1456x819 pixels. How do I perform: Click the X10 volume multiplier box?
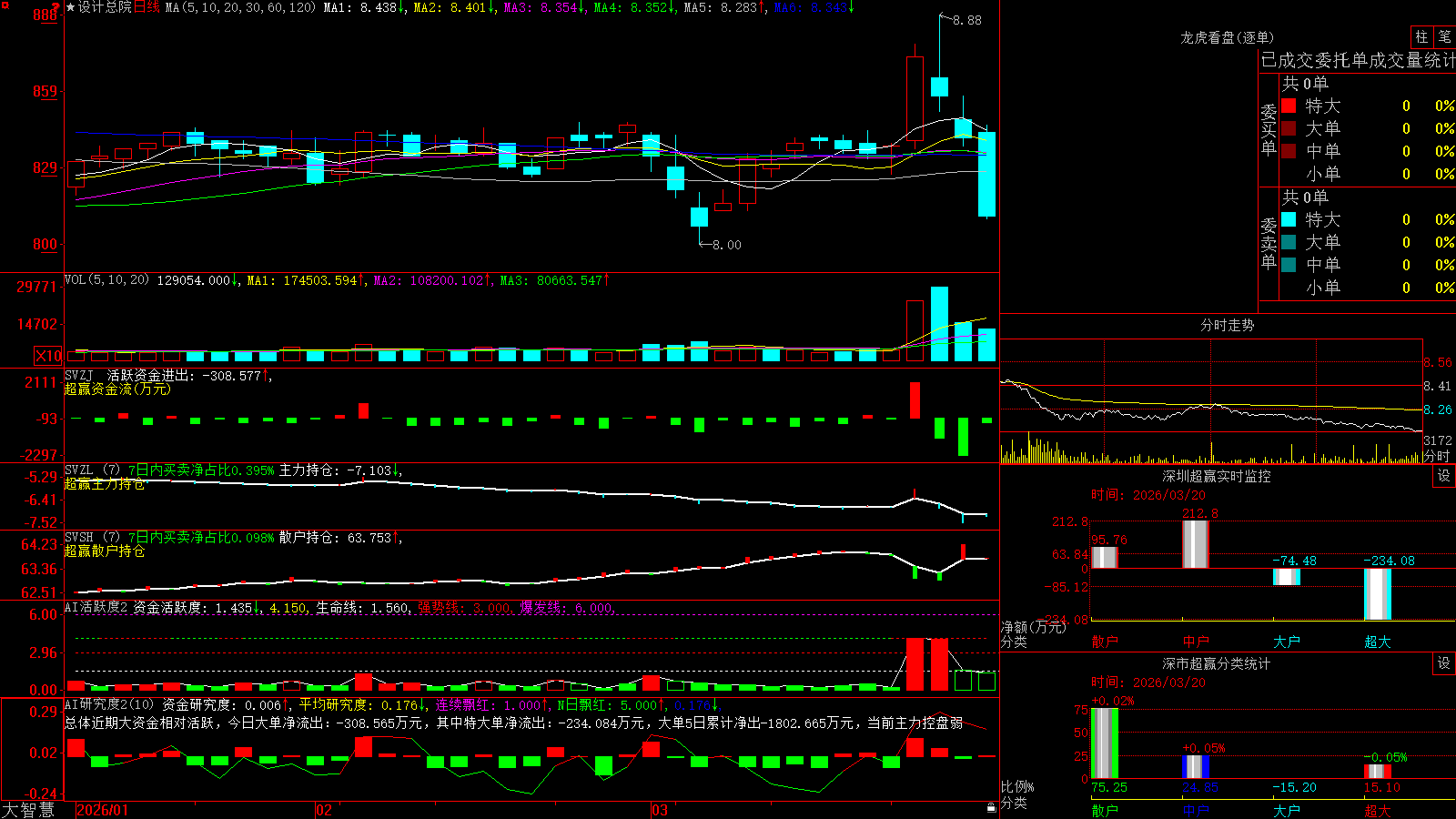(x=48, y=356)
